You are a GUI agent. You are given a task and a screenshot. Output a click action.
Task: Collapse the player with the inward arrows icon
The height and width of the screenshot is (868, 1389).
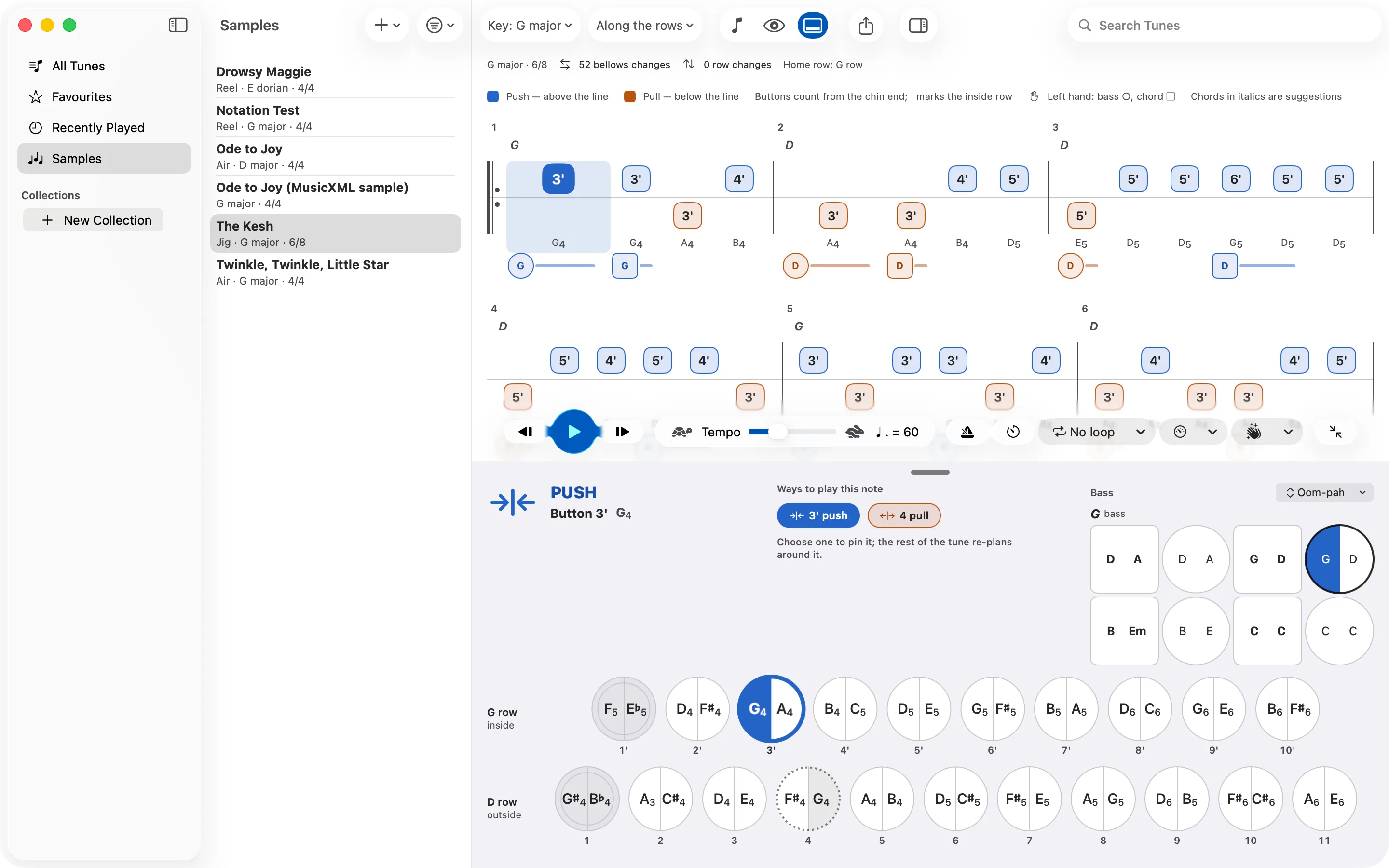coord(1335,432)
